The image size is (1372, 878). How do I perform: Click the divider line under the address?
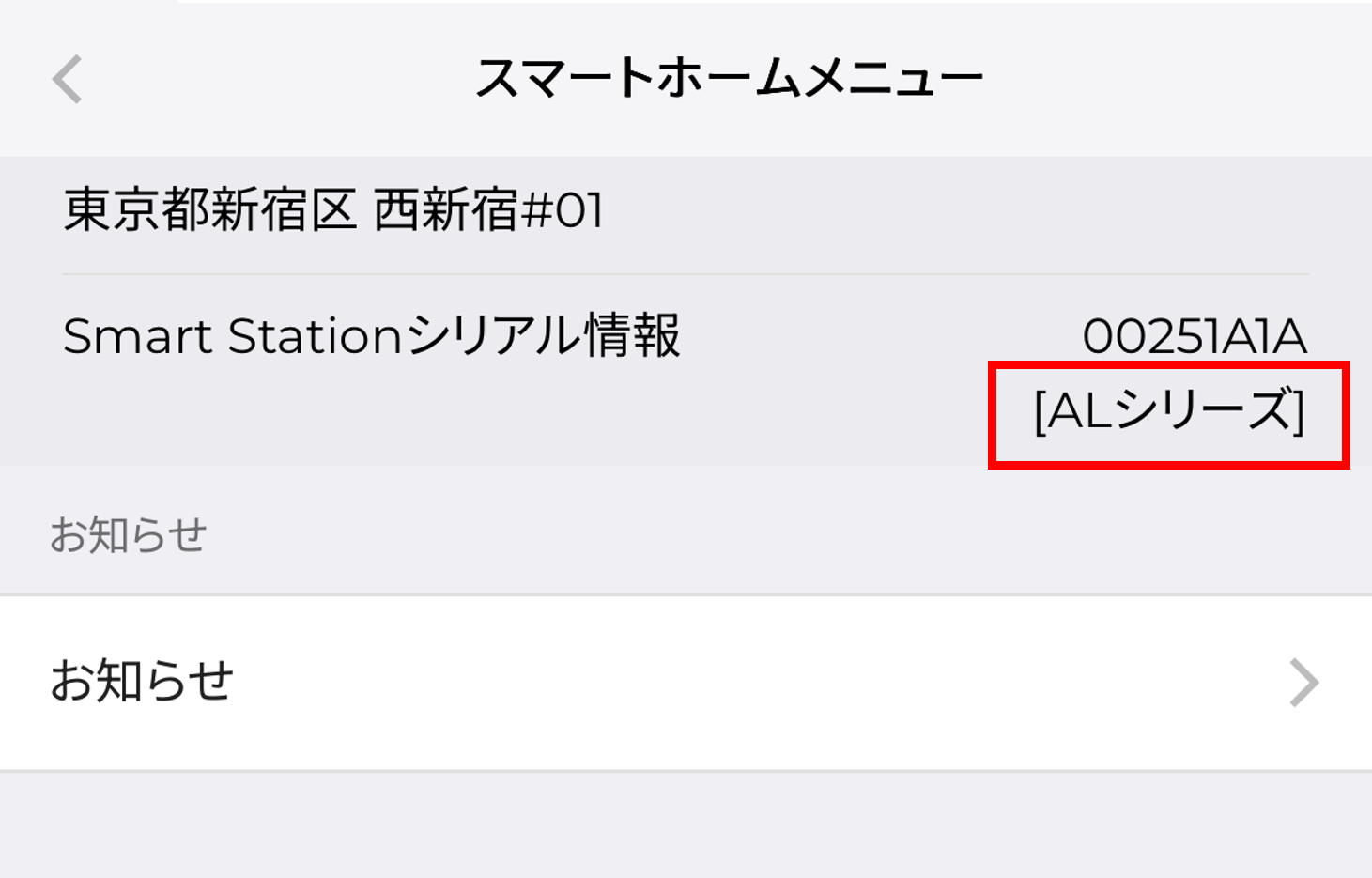(x=686, y=274)
